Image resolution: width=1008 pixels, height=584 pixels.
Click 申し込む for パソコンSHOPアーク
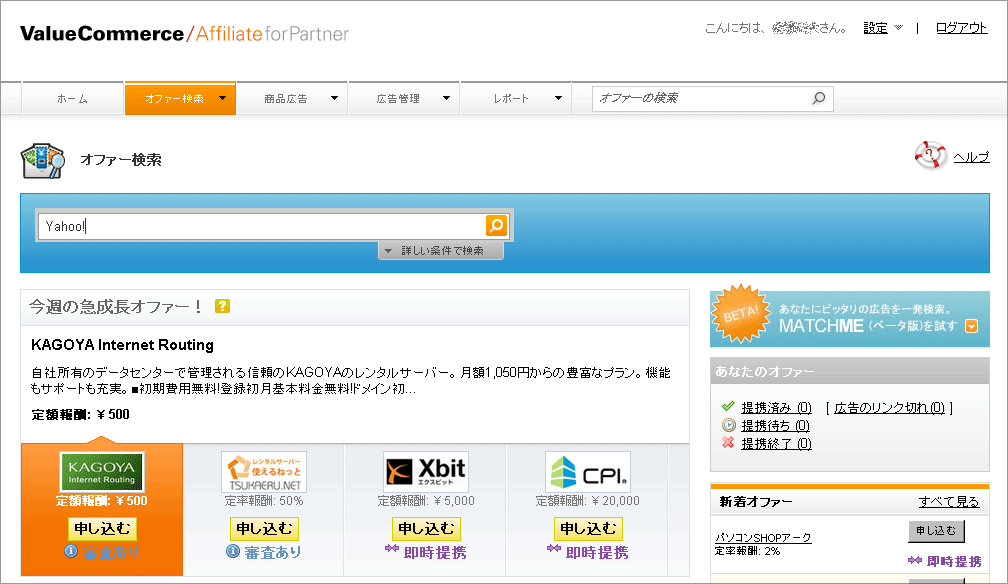click(x=936, y=531)
